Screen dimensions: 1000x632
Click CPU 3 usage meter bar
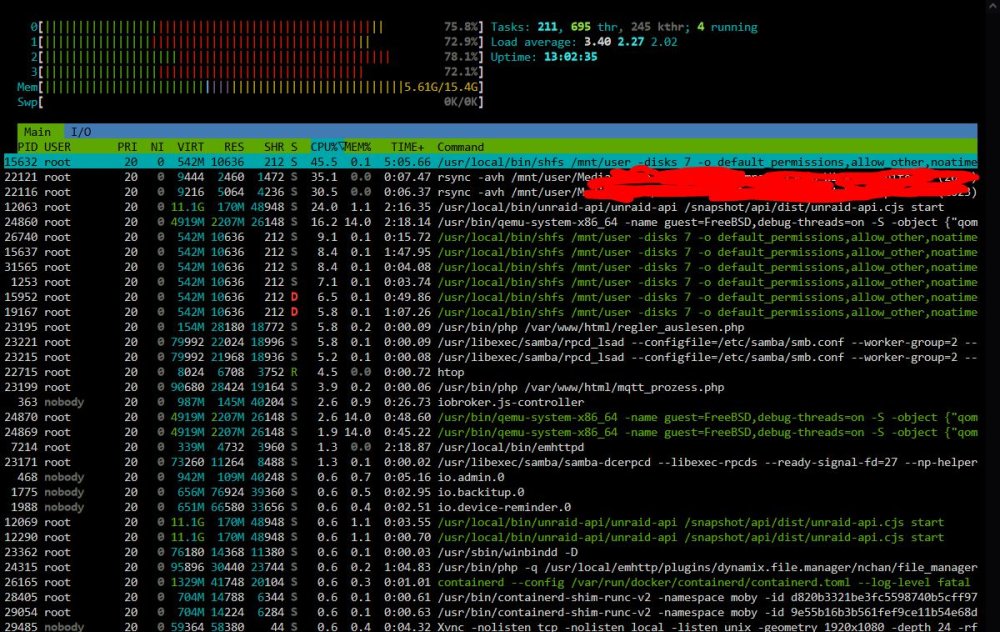[x=257, y=71]
